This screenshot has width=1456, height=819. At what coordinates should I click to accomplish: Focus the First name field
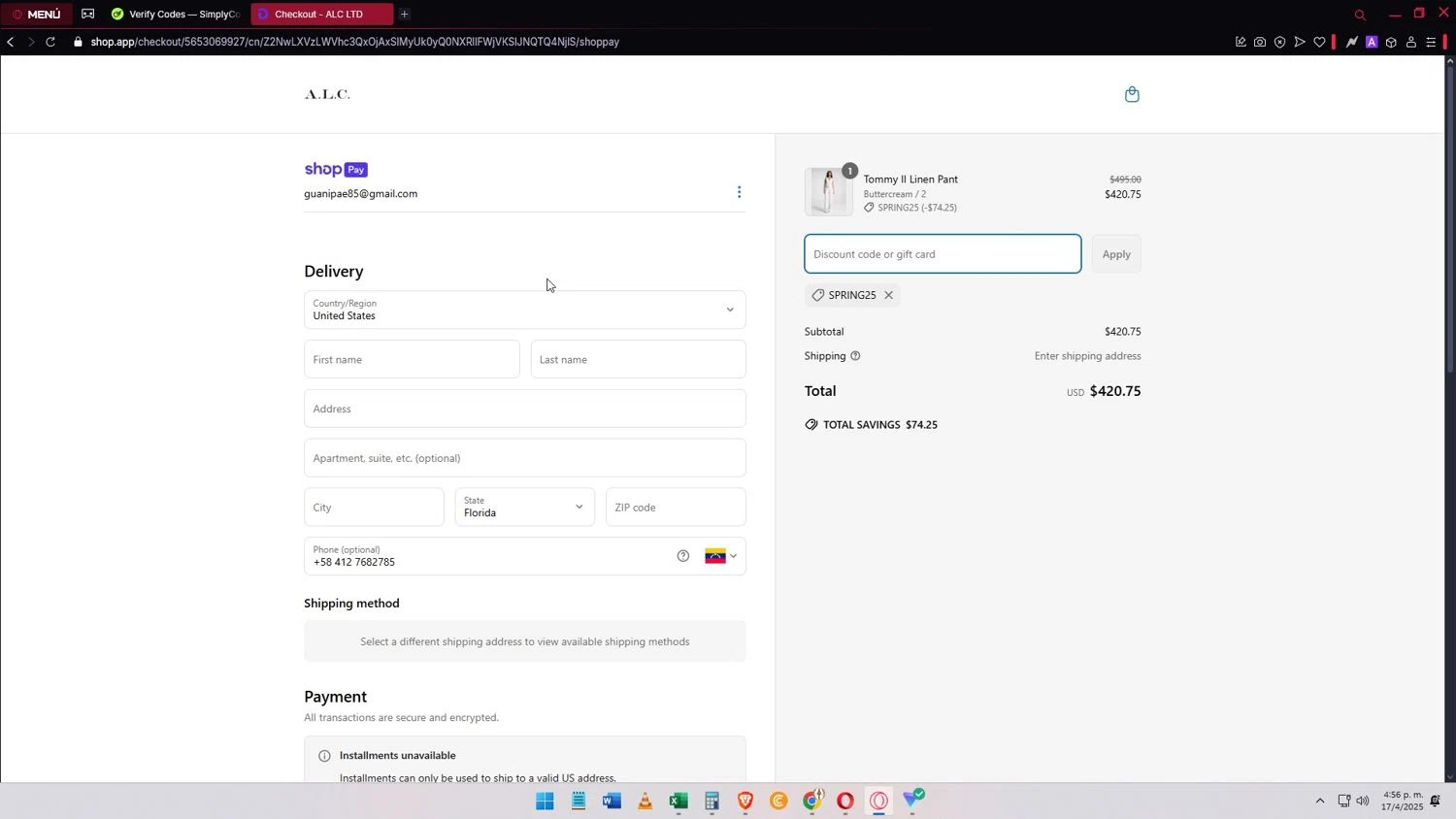[412, 359]
